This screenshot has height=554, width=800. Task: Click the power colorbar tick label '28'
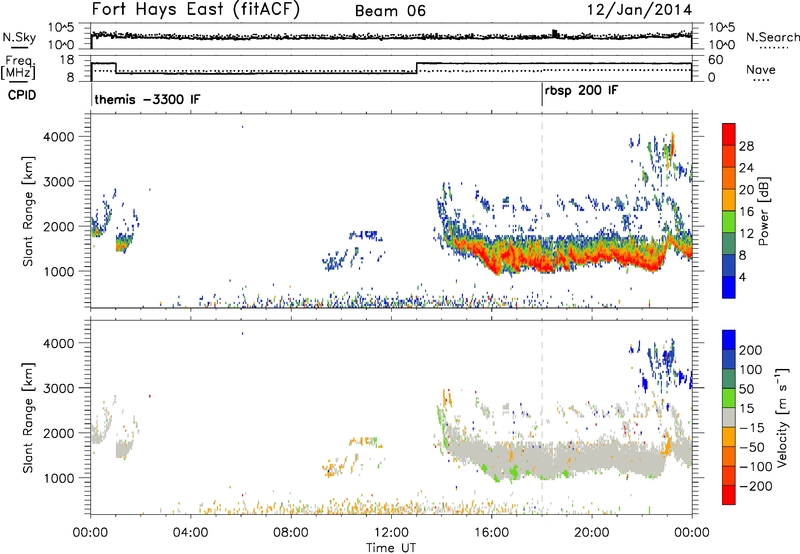746,146
